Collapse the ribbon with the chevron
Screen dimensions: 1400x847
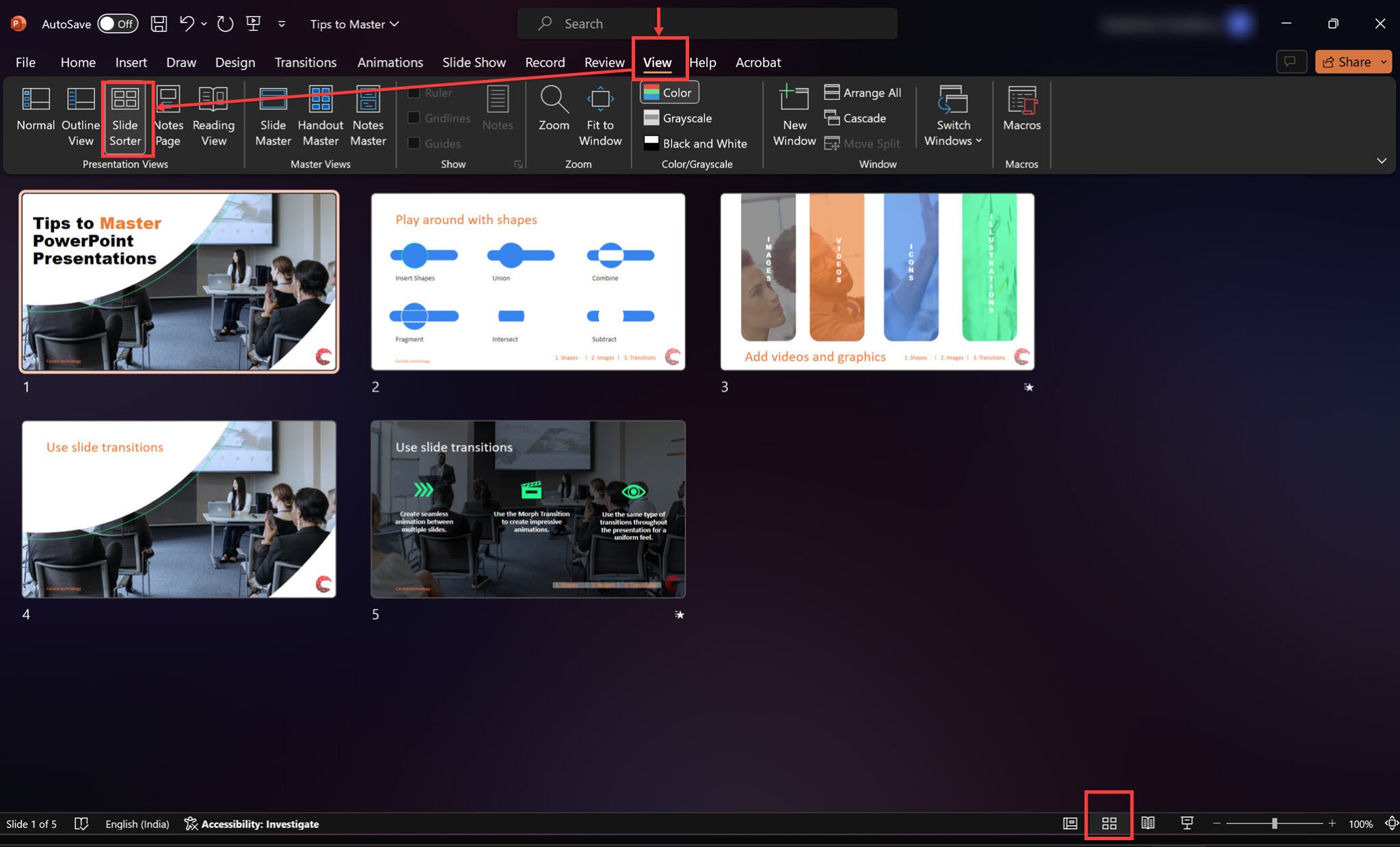tap(1382, 161)
